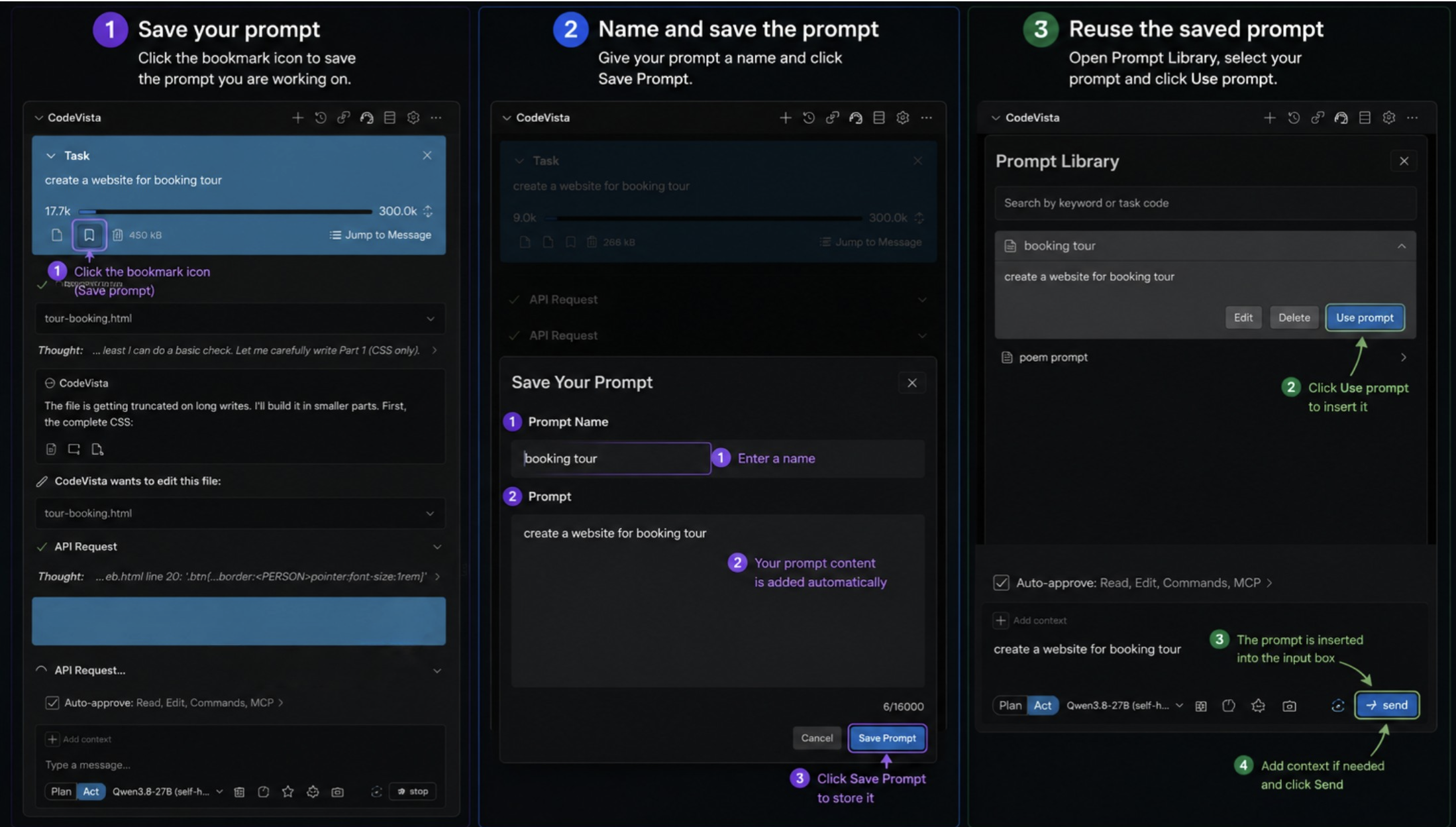Click the headset support icon in second CodeVista header

[x=856, y=117]
